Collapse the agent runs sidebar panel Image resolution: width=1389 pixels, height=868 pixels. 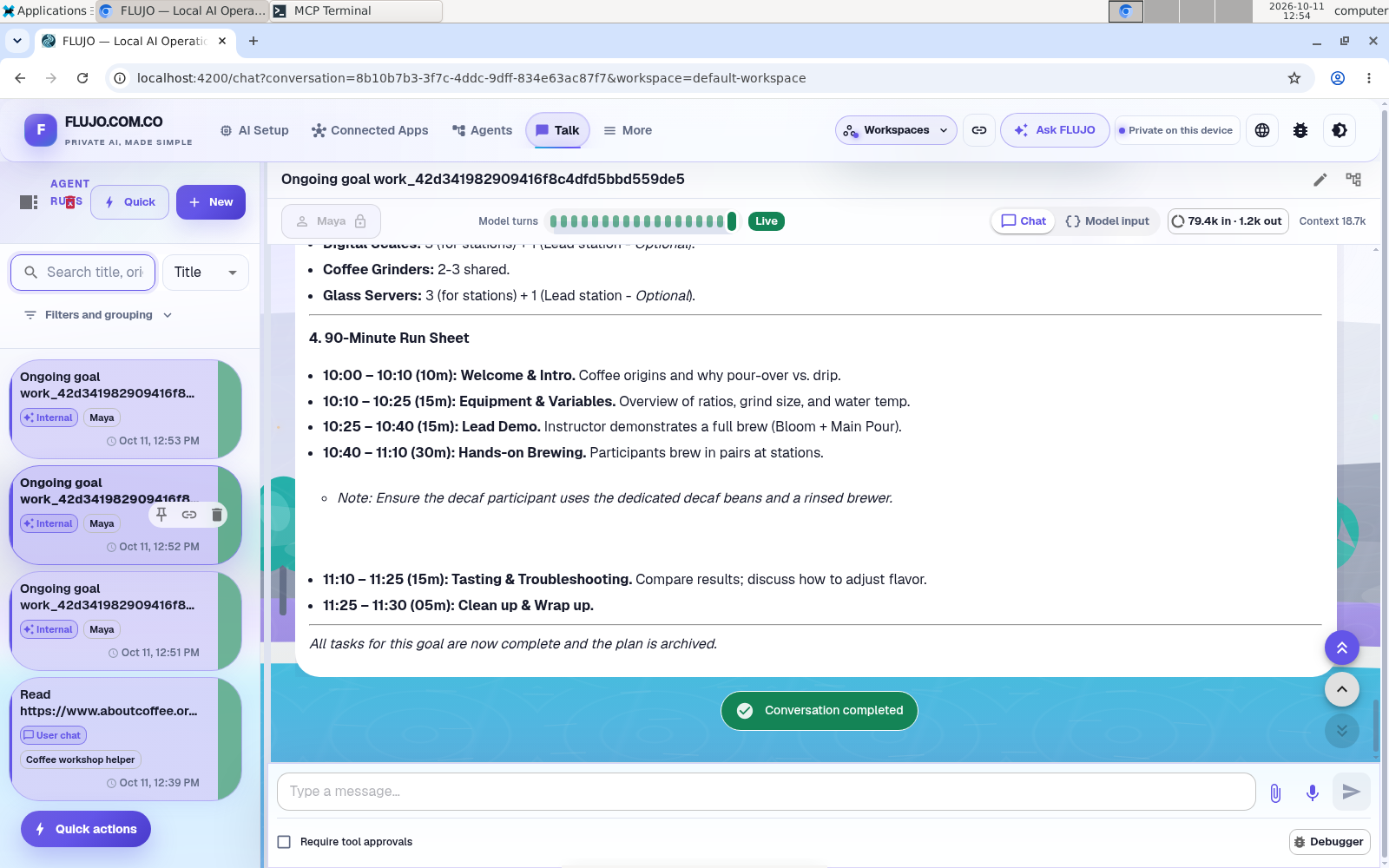pos(29,202)
